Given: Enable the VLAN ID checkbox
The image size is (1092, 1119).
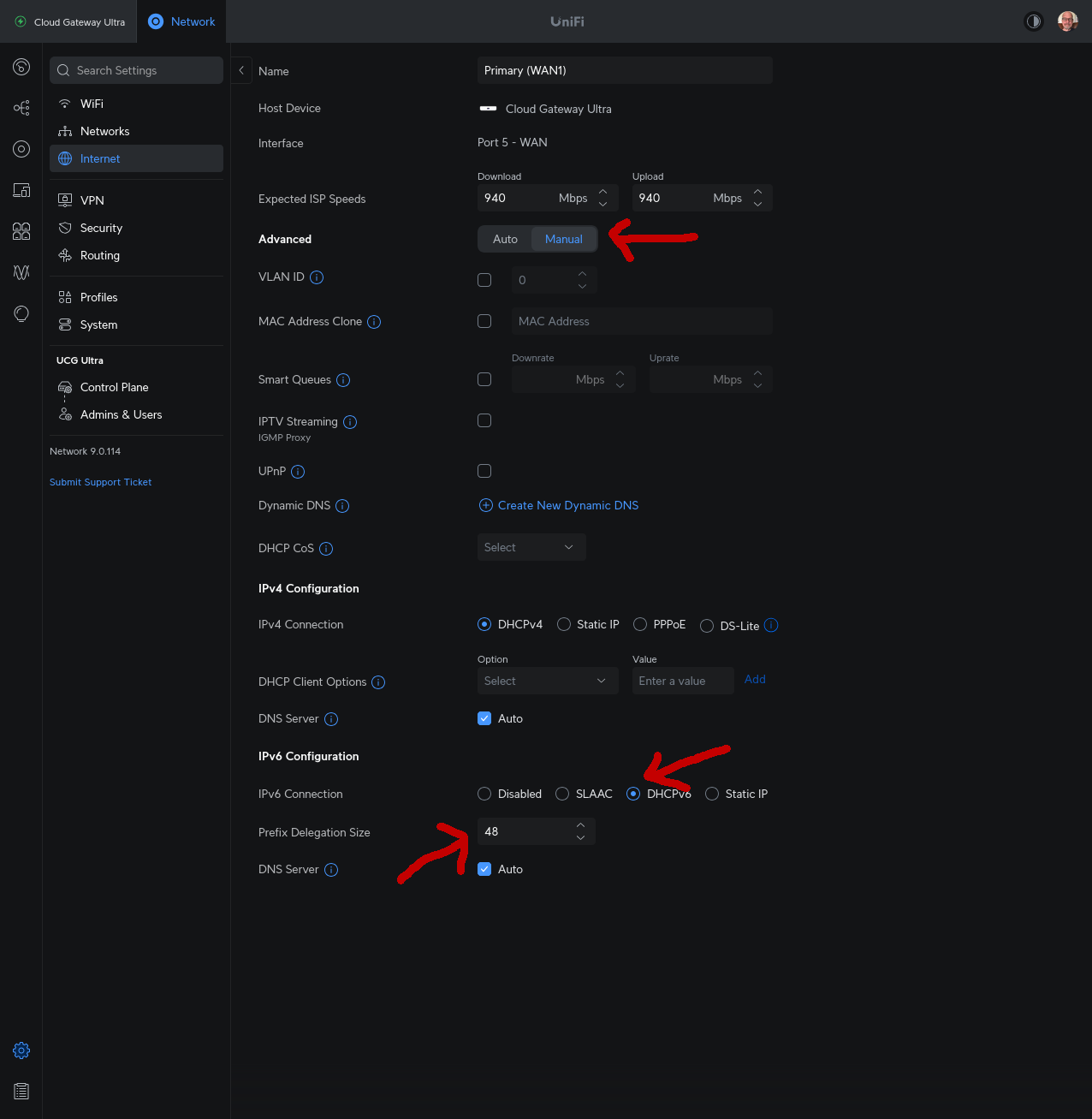Looking at the screenshot, I should click(484, 280).
